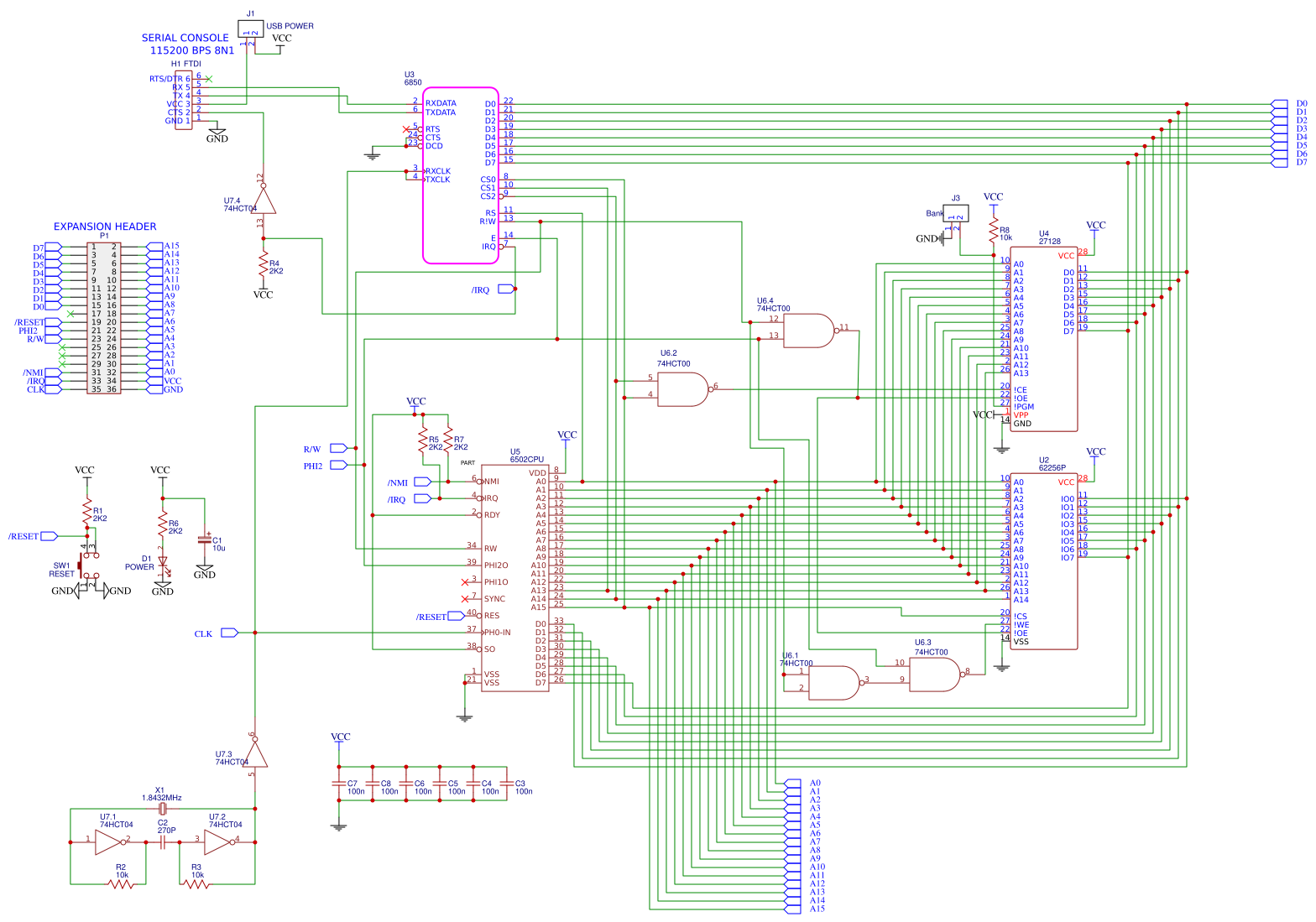Click the R8 10k resistor
Viewport: 1316px width, 922px height.
click(994, 231)
